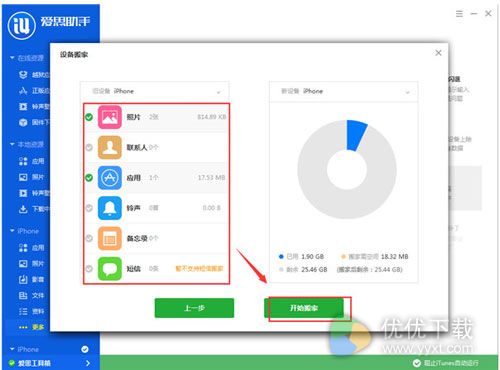Viewport: 500px width, 370px height.
Task: Click check icon beside 阻止iTunes自动运行
Action: pos(417,363)
